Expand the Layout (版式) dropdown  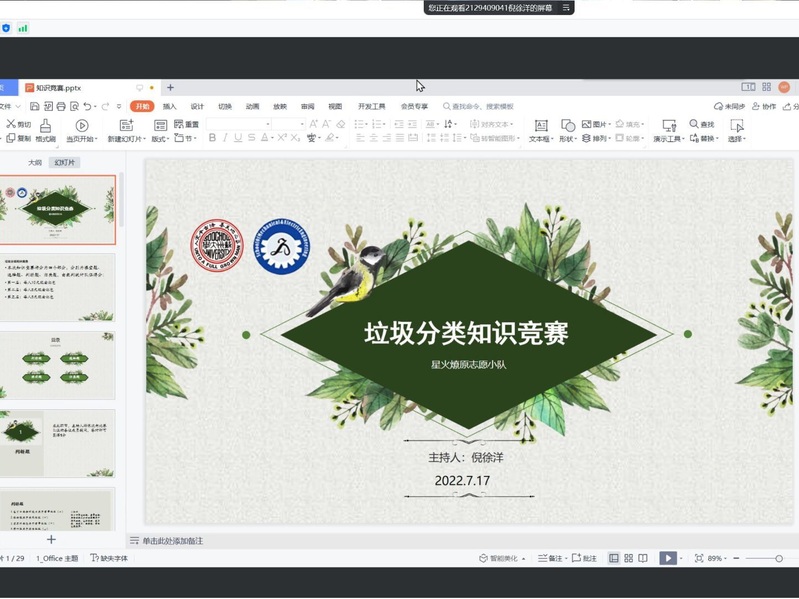click(x=160, y=139)
